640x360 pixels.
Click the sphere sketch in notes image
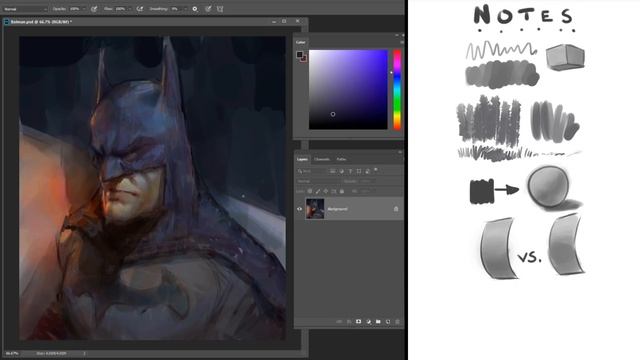548,186
